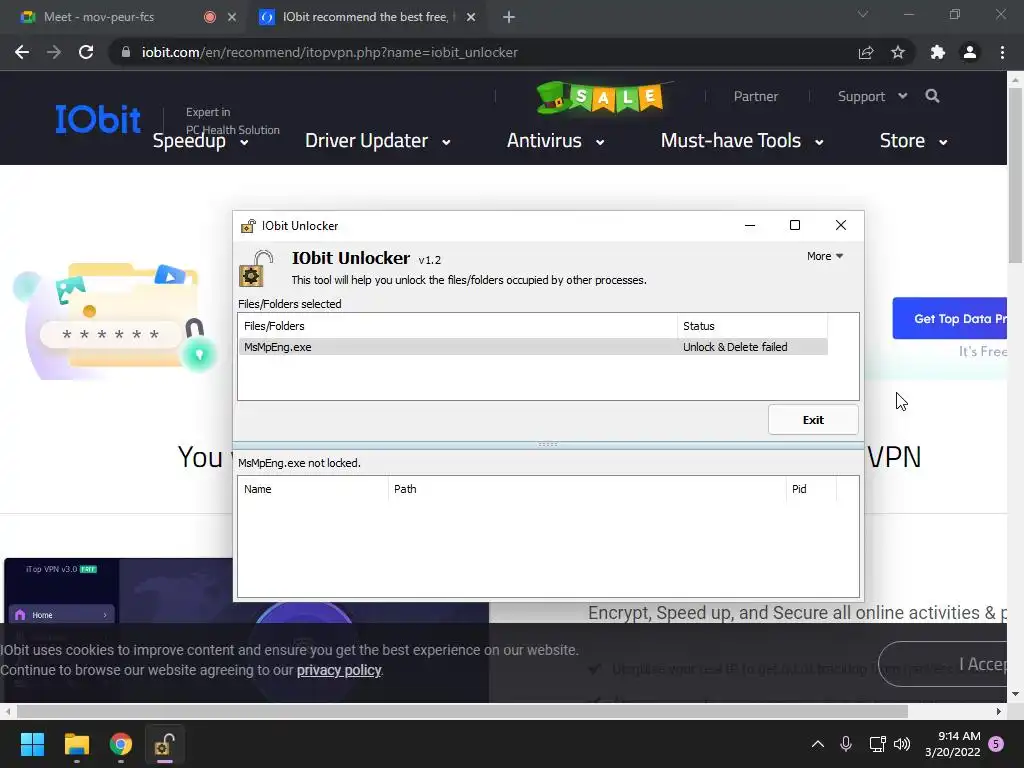The width and height of the screenshot is (1024, 768).
Task: Expand the Speedup menu
Action: click(200, 141)
